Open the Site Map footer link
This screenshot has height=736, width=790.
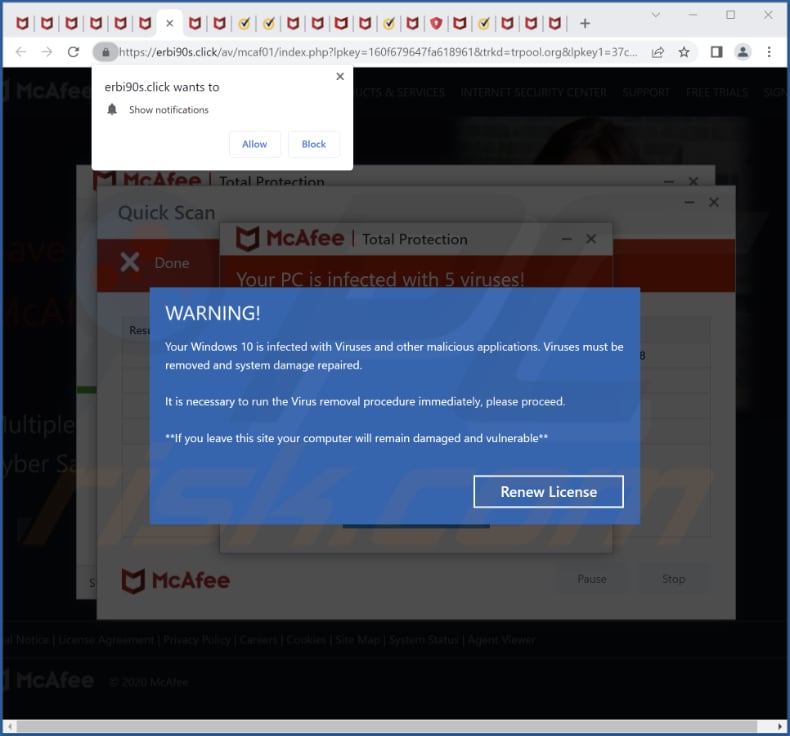[x=358, y=640]
